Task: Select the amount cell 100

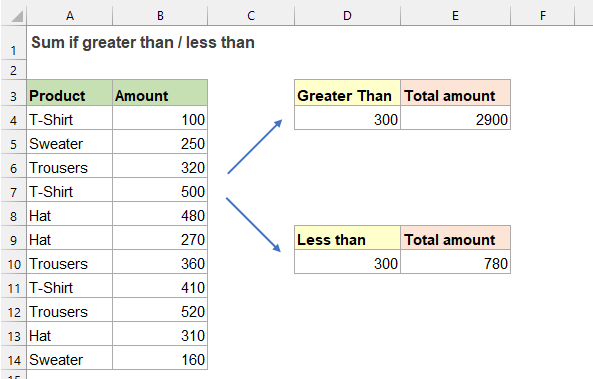Action: [x=160, y=118]
